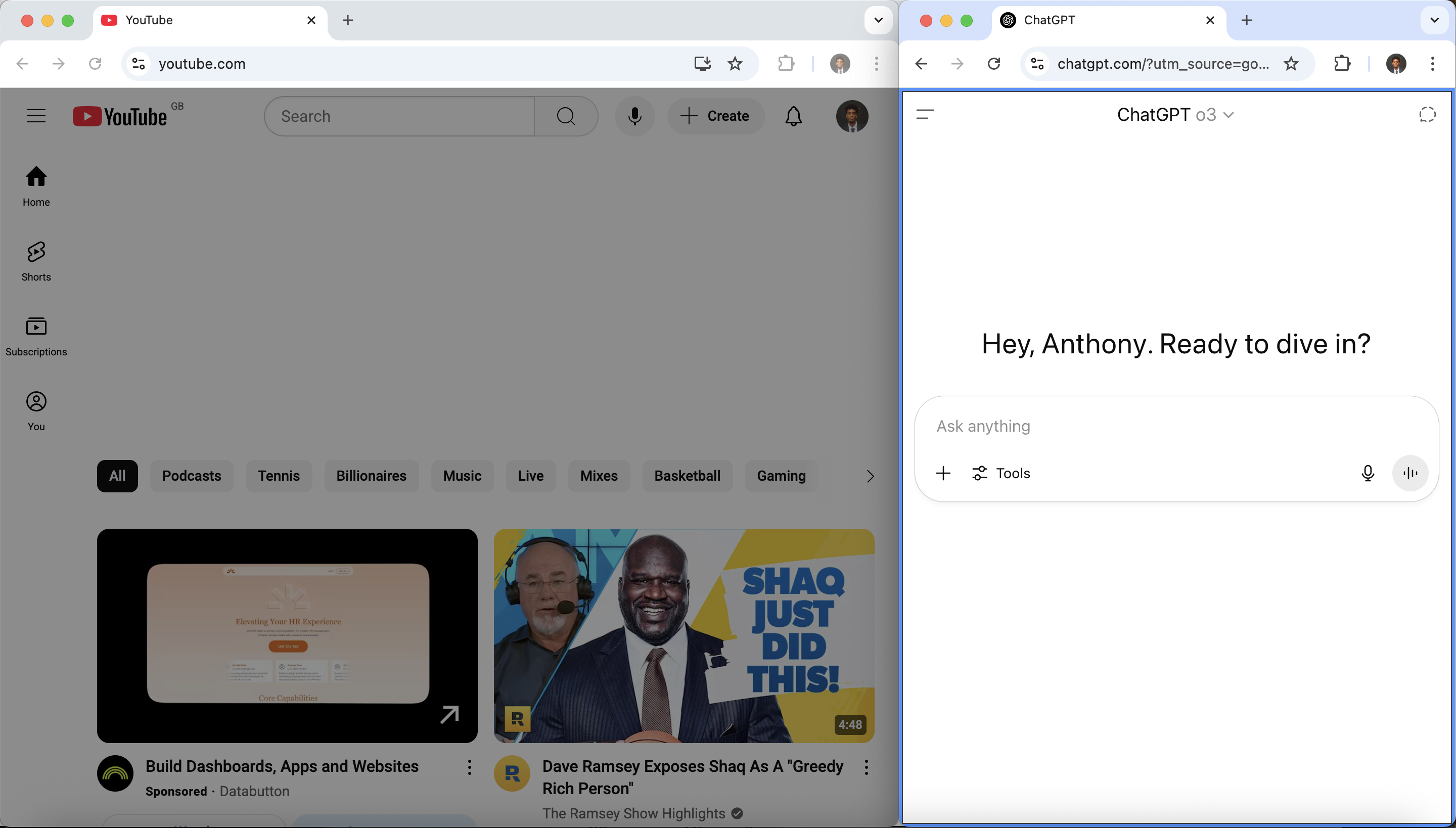Open Dave Ramsey Exposes Shaq video title

[693, 777]
